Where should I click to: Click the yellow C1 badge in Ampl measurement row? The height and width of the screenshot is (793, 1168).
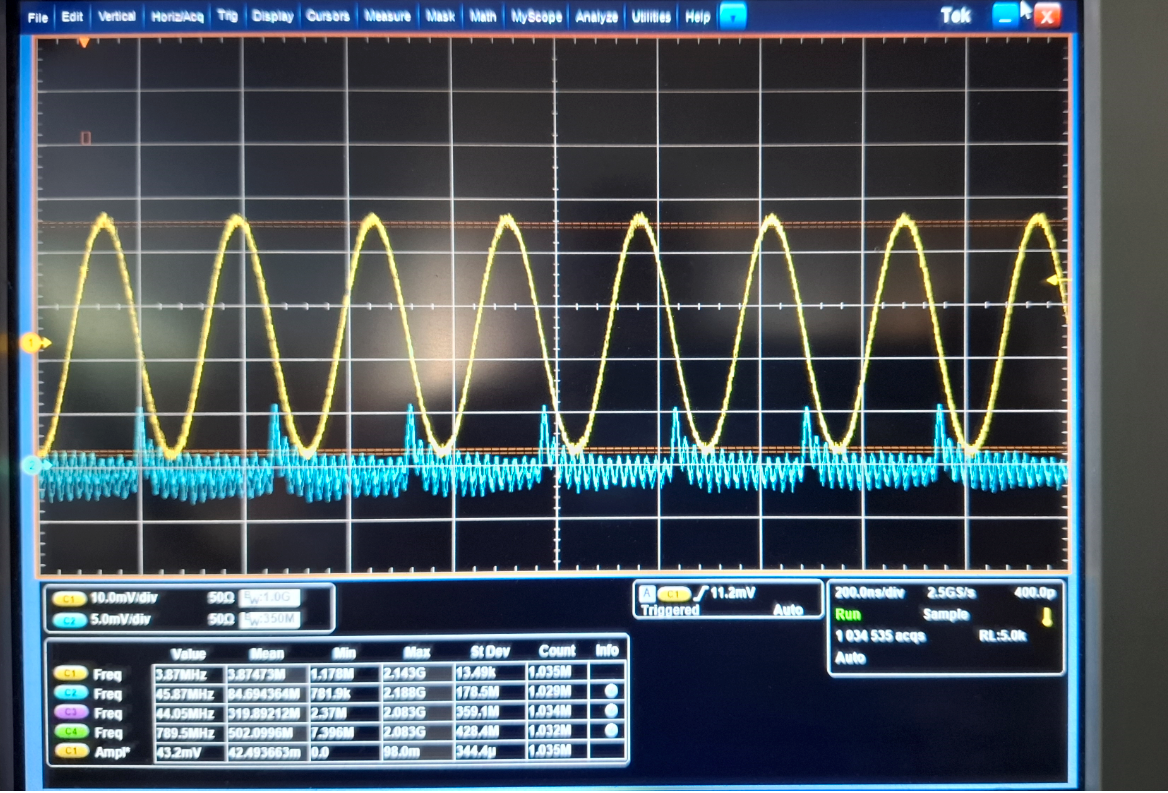[70, 751]
